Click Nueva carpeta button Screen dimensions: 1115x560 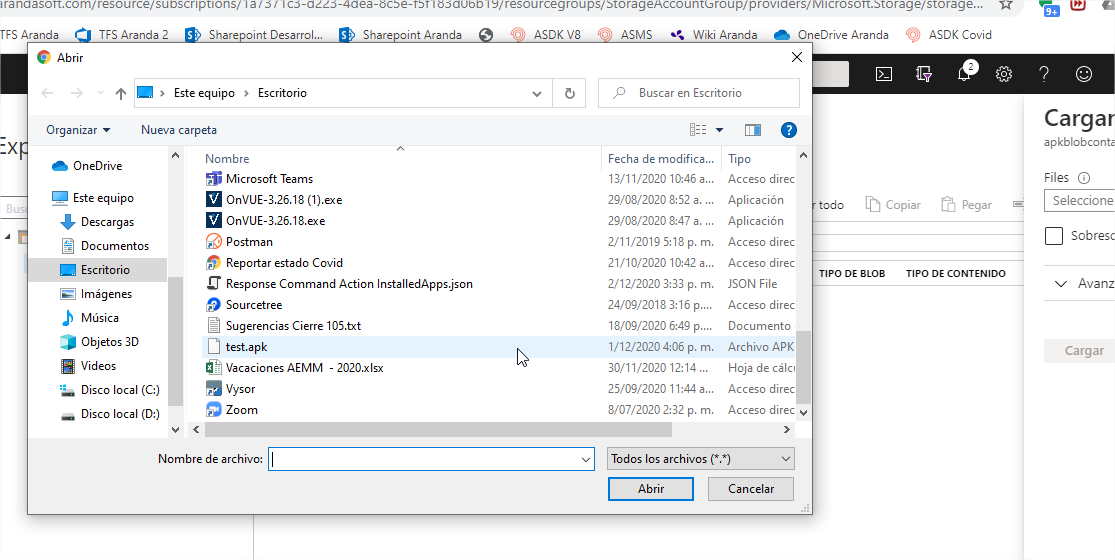pos(178,130)
